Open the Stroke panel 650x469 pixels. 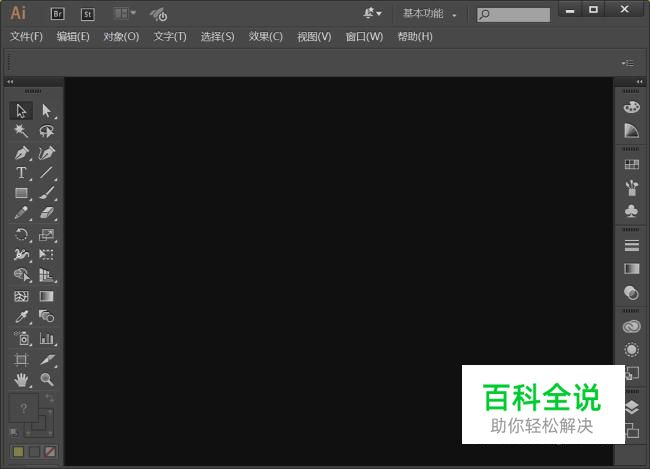point(631,245)
